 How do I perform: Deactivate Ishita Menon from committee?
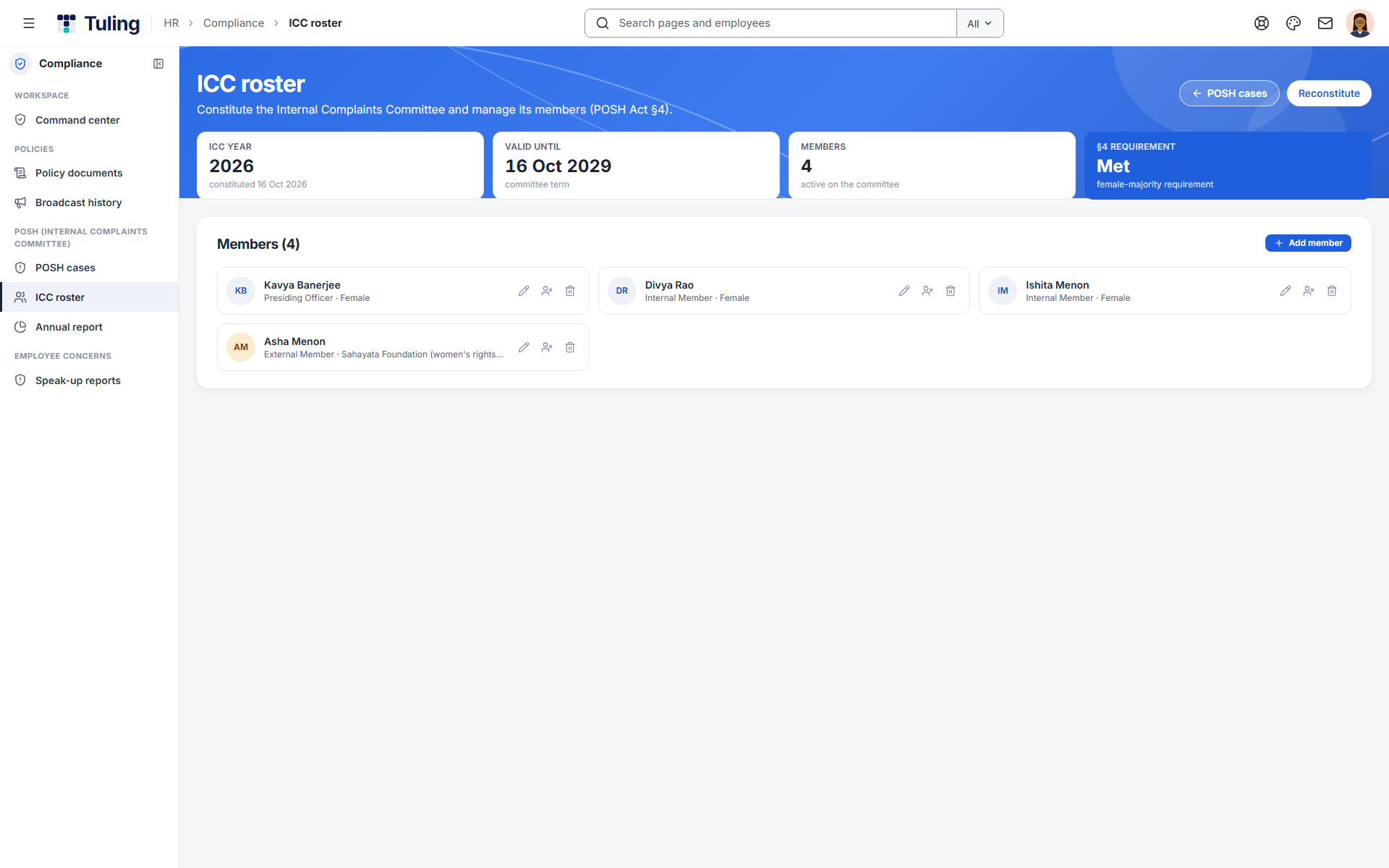point(1309,291)
